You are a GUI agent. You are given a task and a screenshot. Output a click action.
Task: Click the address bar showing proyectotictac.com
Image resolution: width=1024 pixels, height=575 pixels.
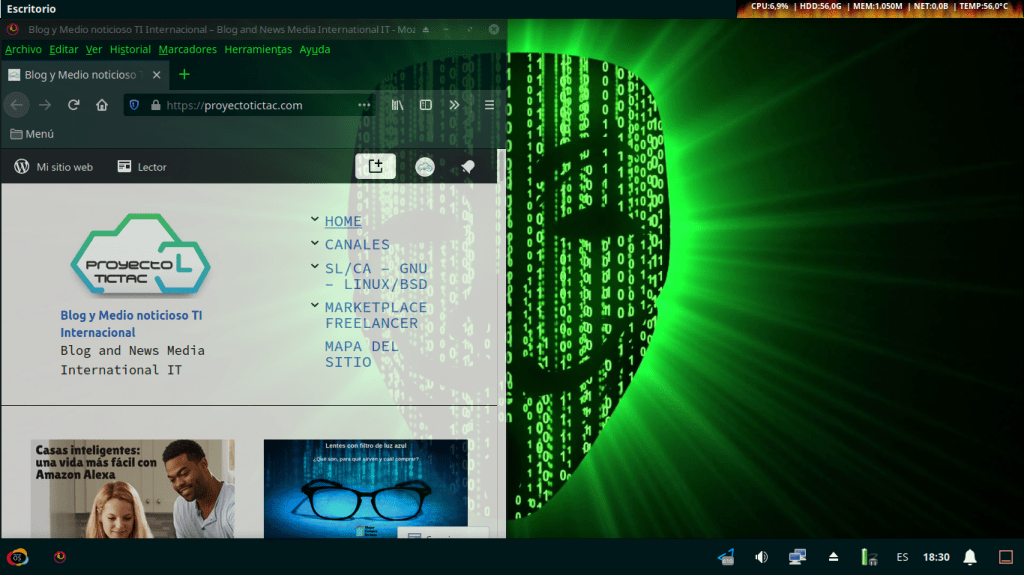[x=250, y=105]
